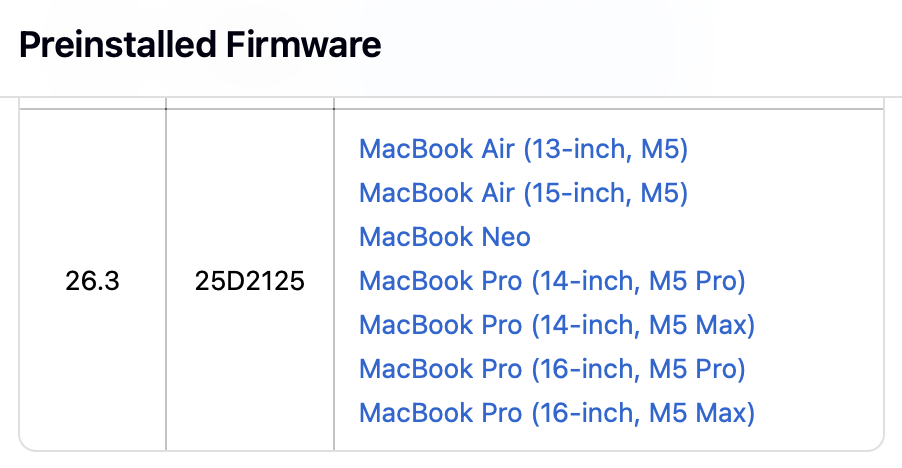The width and height of the screenshot is (902, 468).
Task: Open MacBook Pro (14-inch, M5 Pro) page
Action: pos(552,281)
